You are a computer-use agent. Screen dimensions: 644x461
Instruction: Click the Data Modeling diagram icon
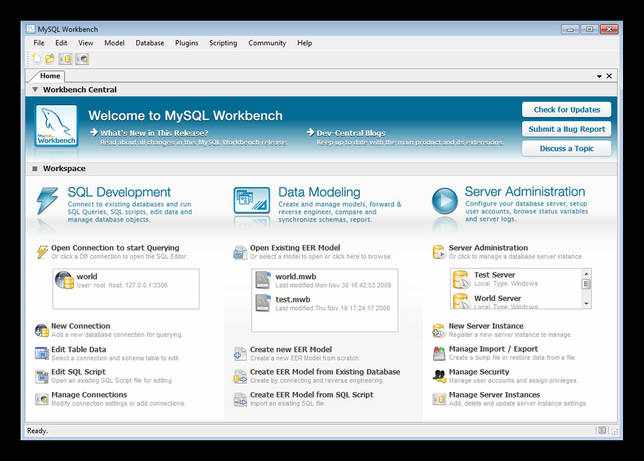tap(252, 201)
